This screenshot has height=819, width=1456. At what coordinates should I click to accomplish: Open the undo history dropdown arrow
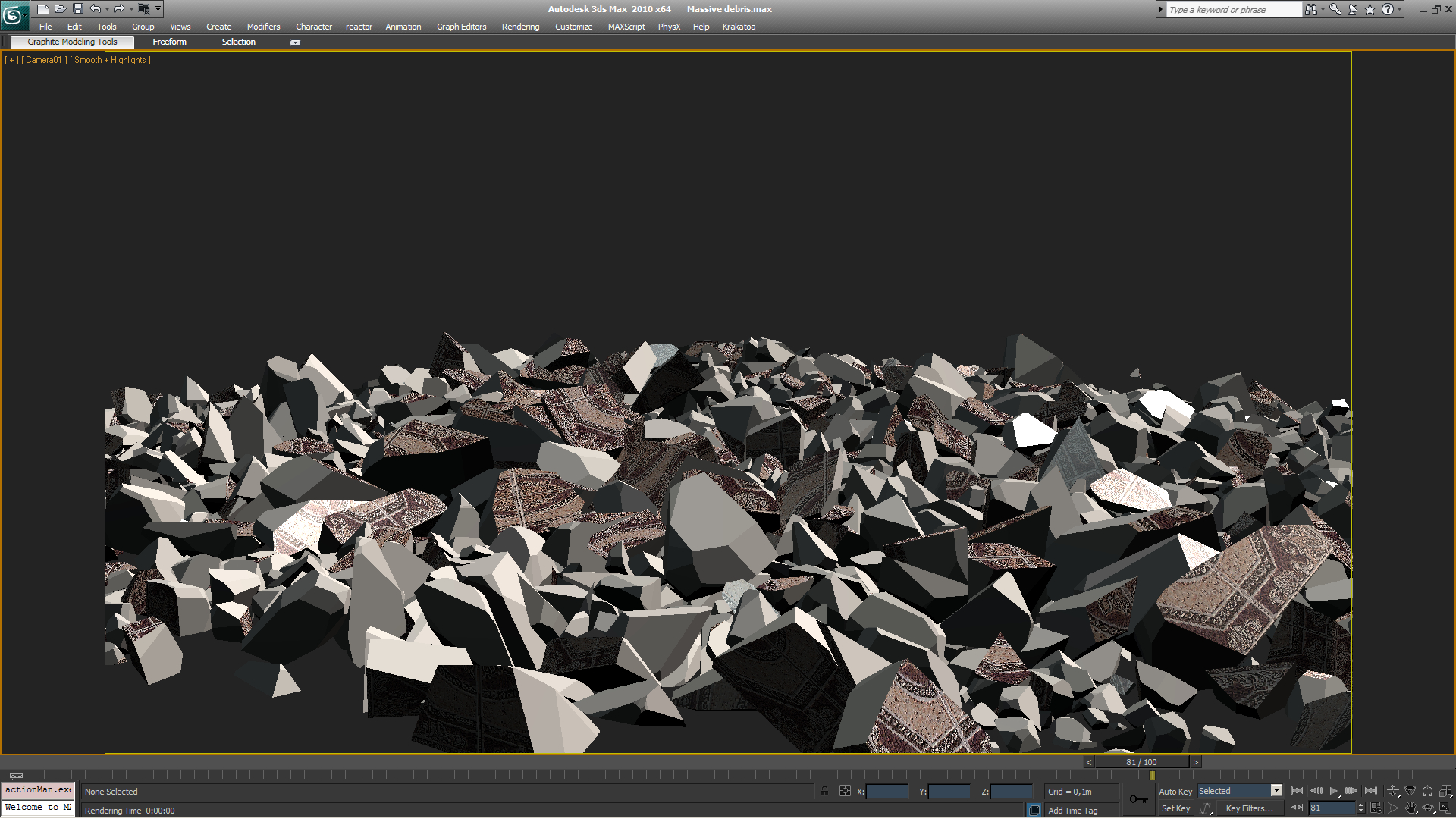pos(107,9)
